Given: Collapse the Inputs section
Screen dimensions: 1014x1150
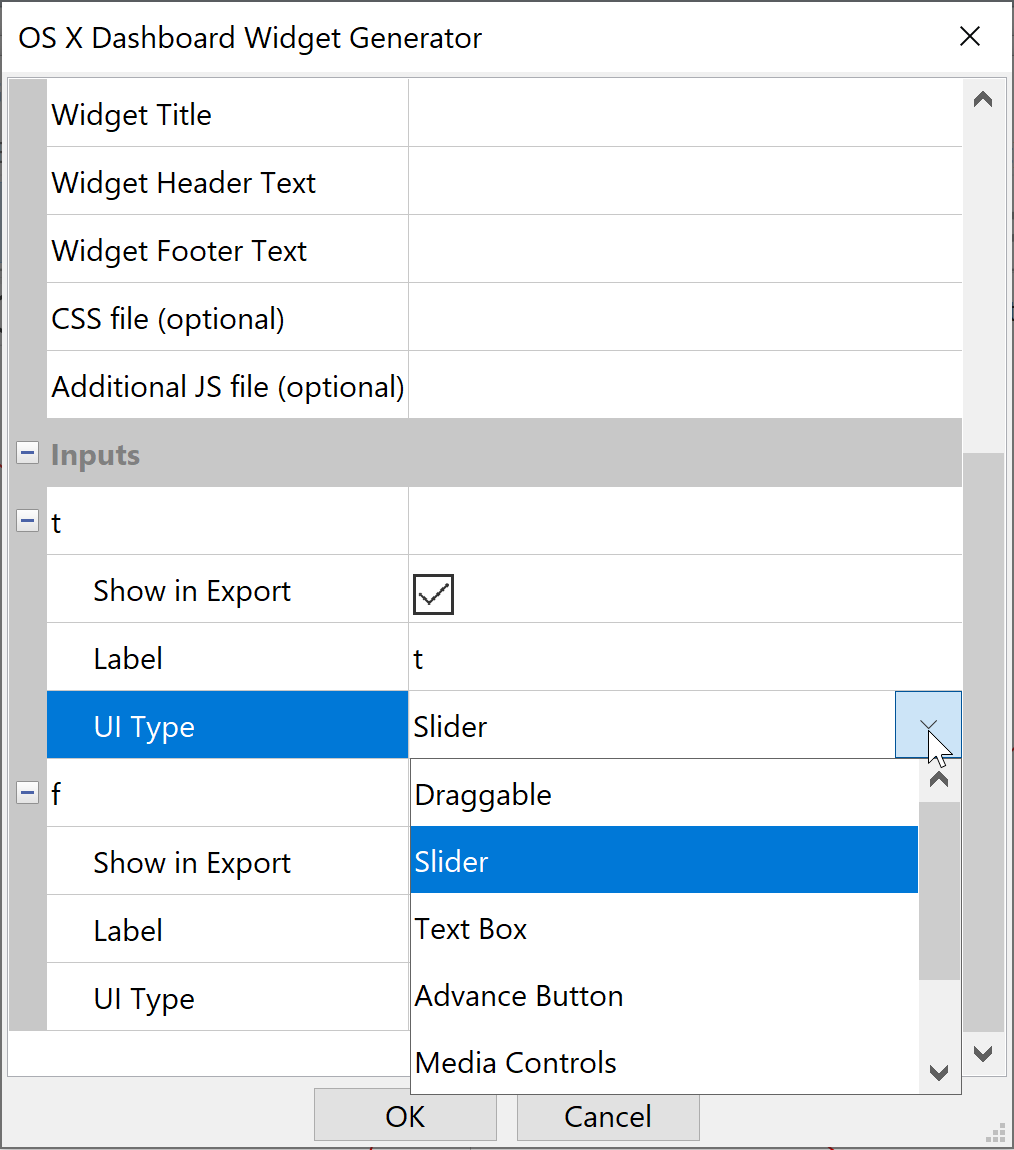Looking at the screenshot, I should click(x=27, y=452).
